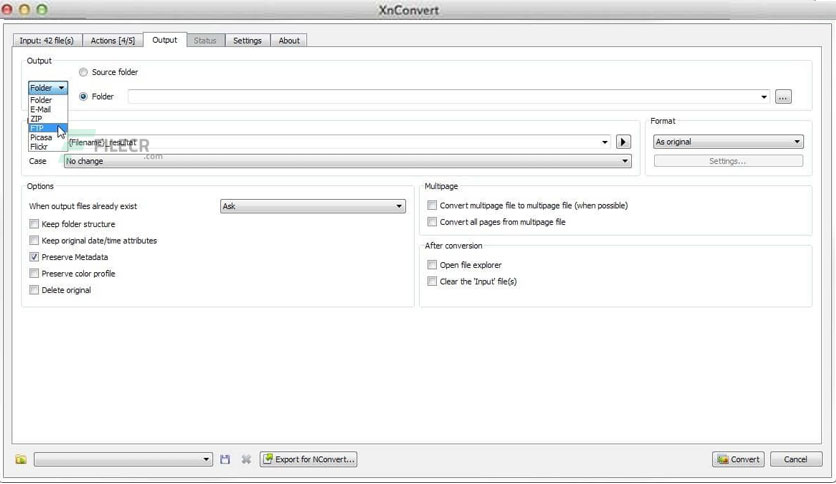Select the Folder radio button
This screenshot has height=484, width=836.
[83, 96]
